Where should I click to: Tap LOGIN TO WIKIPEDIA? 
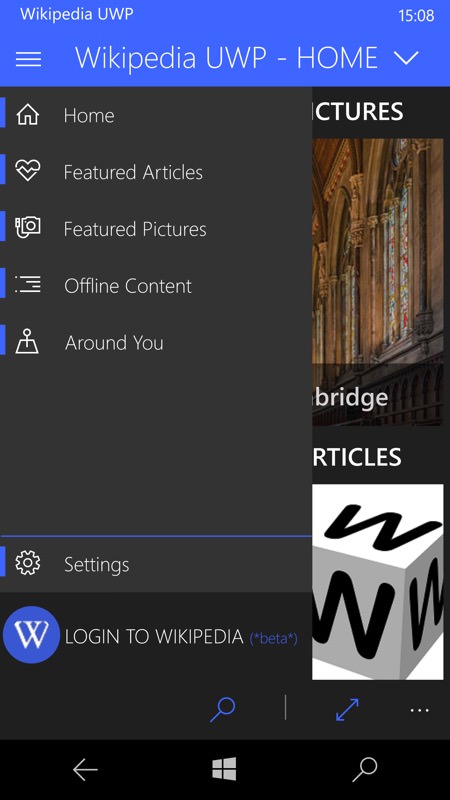click(x=154, y=637)
